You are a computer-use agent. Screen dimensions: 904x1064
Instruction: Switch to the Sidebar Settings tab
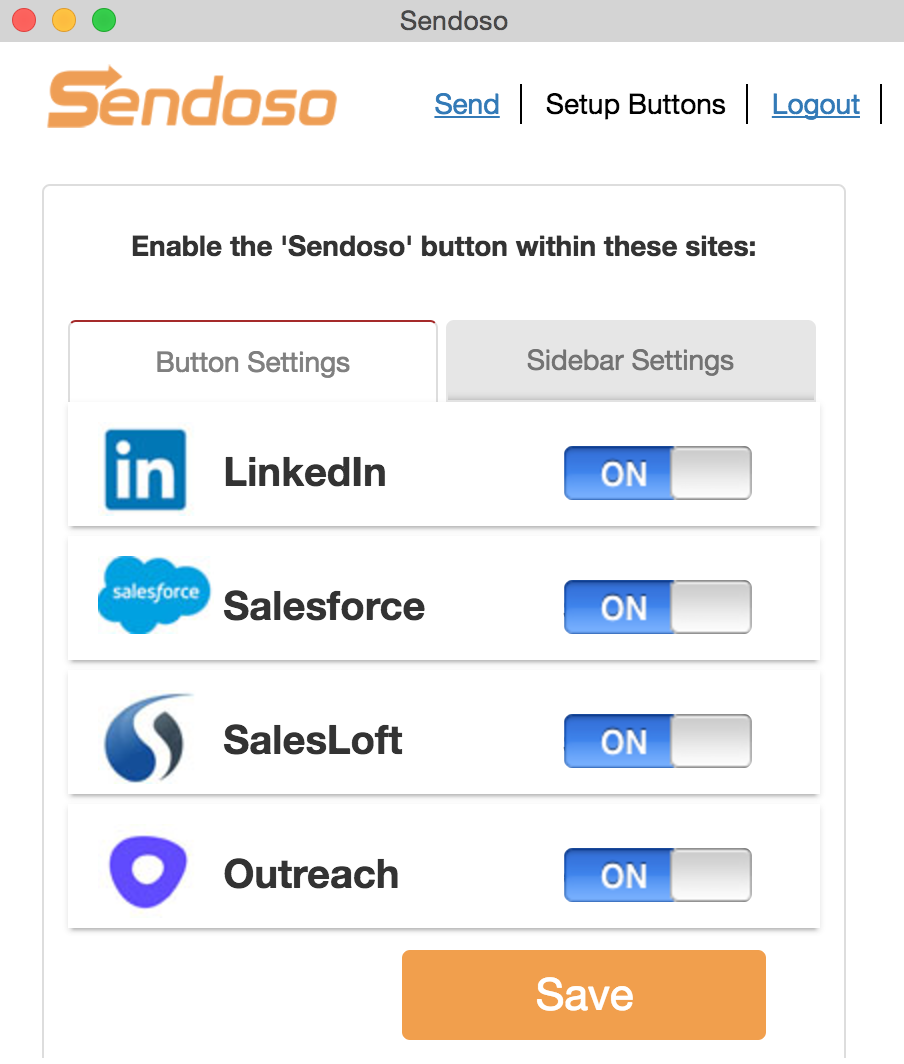630,360
